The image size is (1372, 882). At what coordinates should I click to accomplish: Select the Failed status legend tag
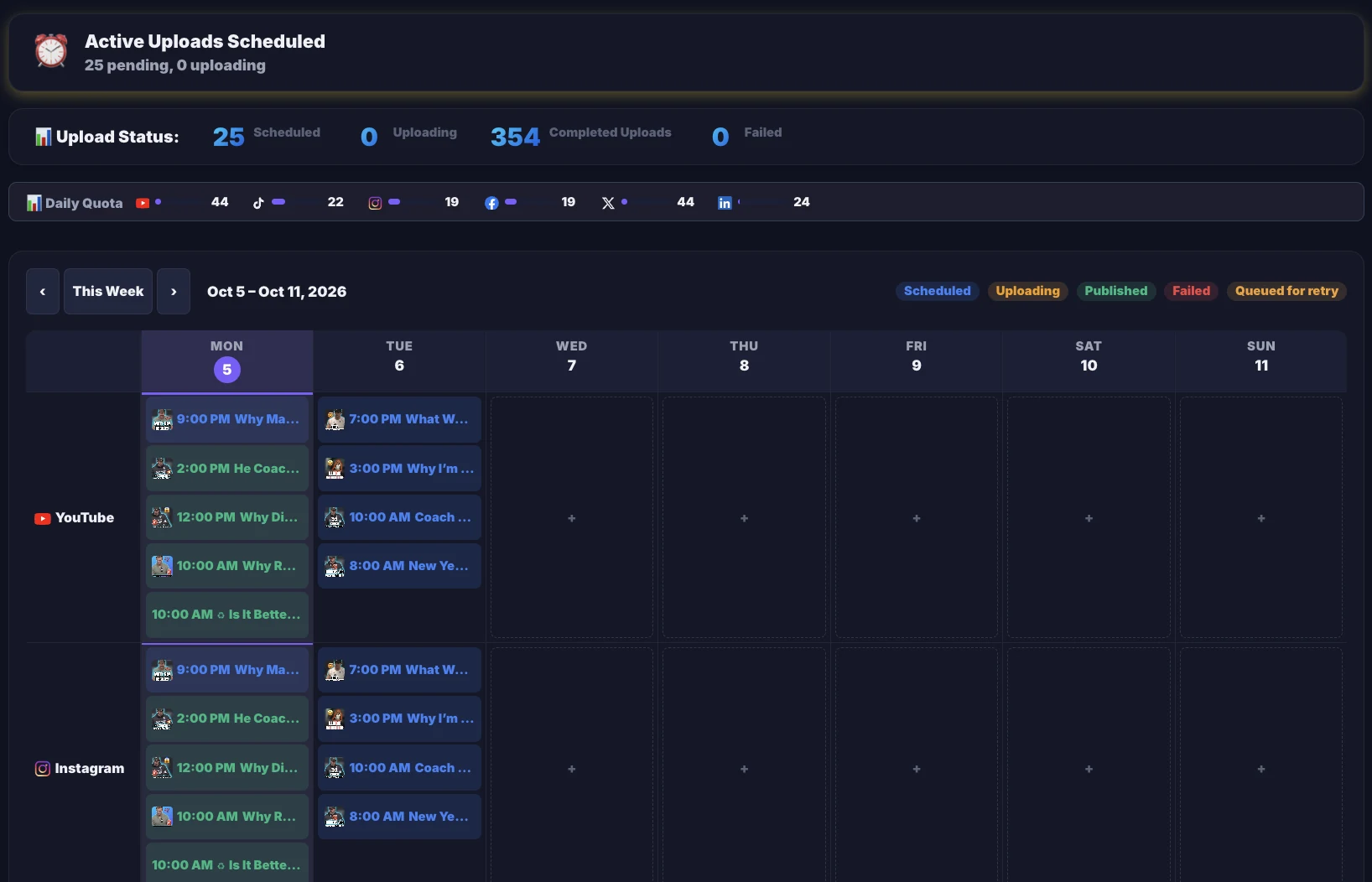click(1191, 291)
